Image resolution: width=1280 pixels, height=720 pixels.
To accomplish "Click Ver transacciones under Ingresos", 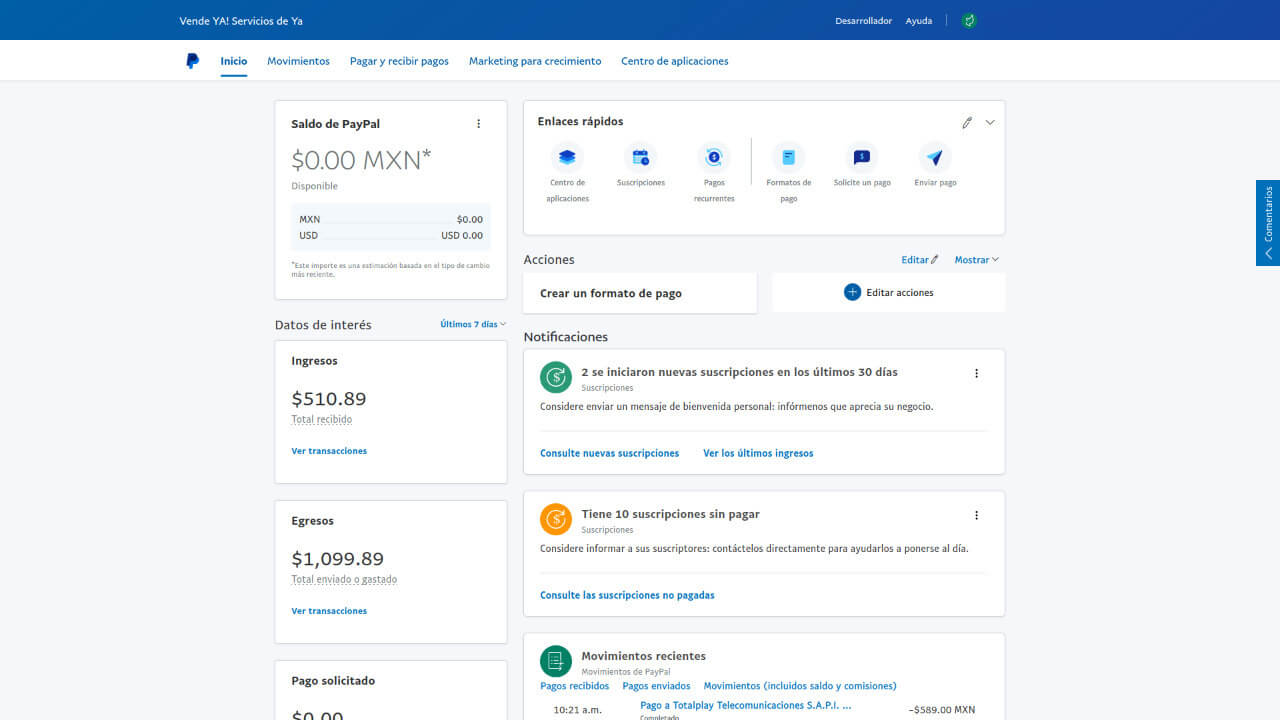I will pos(329,451).
